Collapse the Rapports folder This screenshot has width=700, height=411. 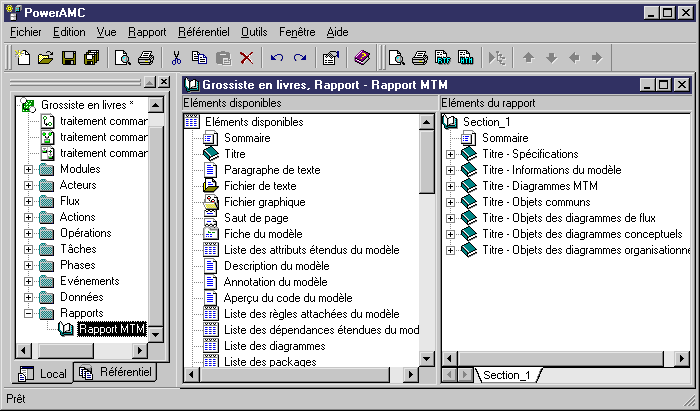pyautogui.click(x=29, y=313)
